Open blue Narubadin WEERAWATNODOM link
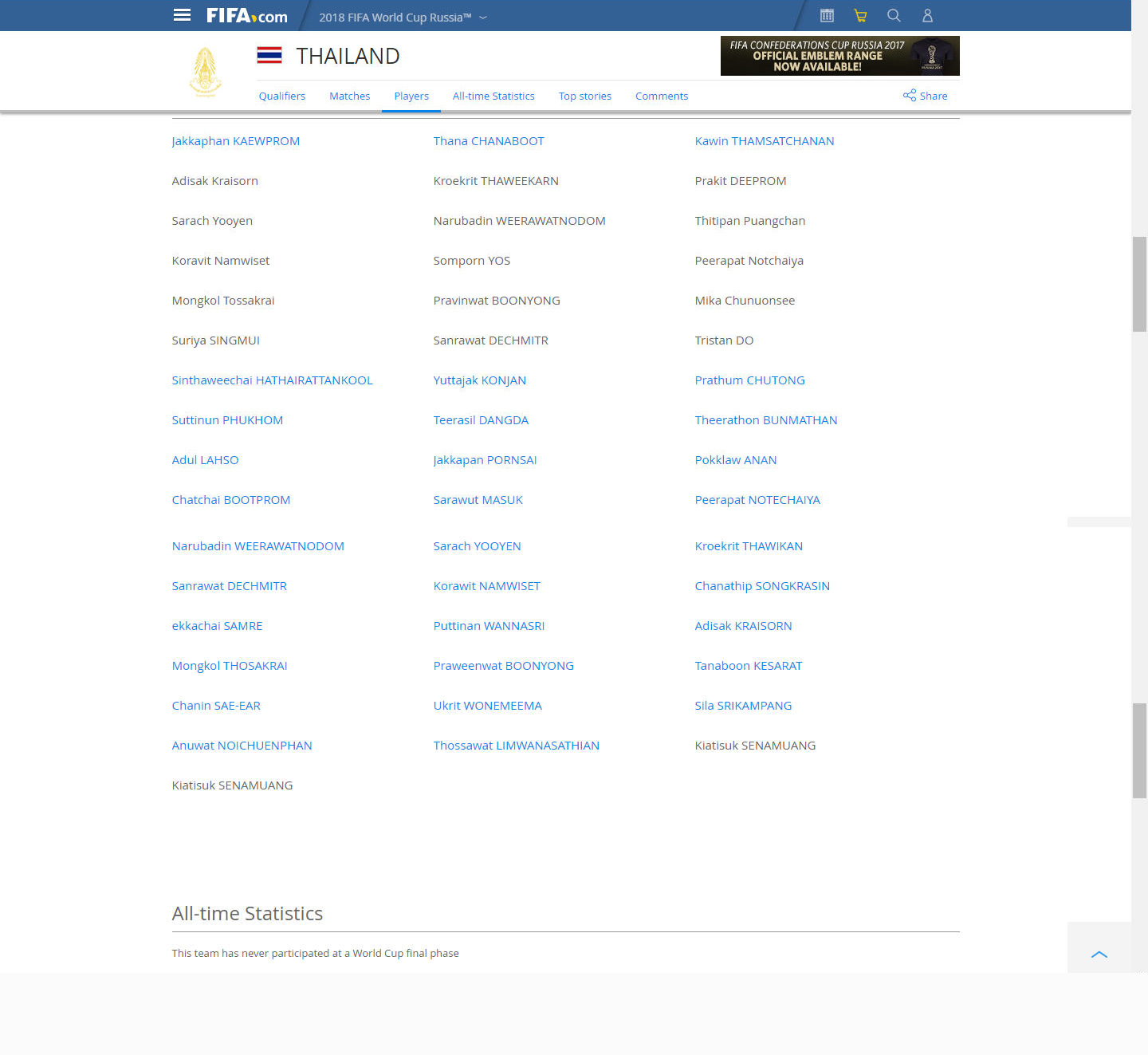This screenshot has width=1148, height=1055. pyautogui.click(x=258, y=546)
